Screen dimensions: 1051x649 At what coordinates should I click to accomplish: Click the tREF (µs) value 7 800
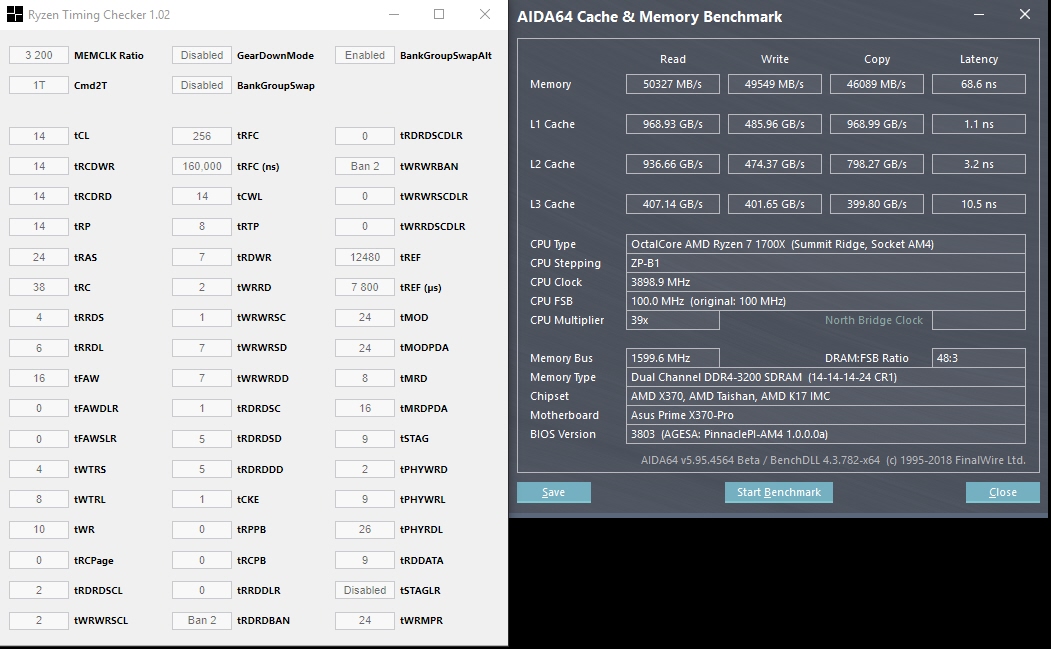pyautogui.click(x=365, y=287)
